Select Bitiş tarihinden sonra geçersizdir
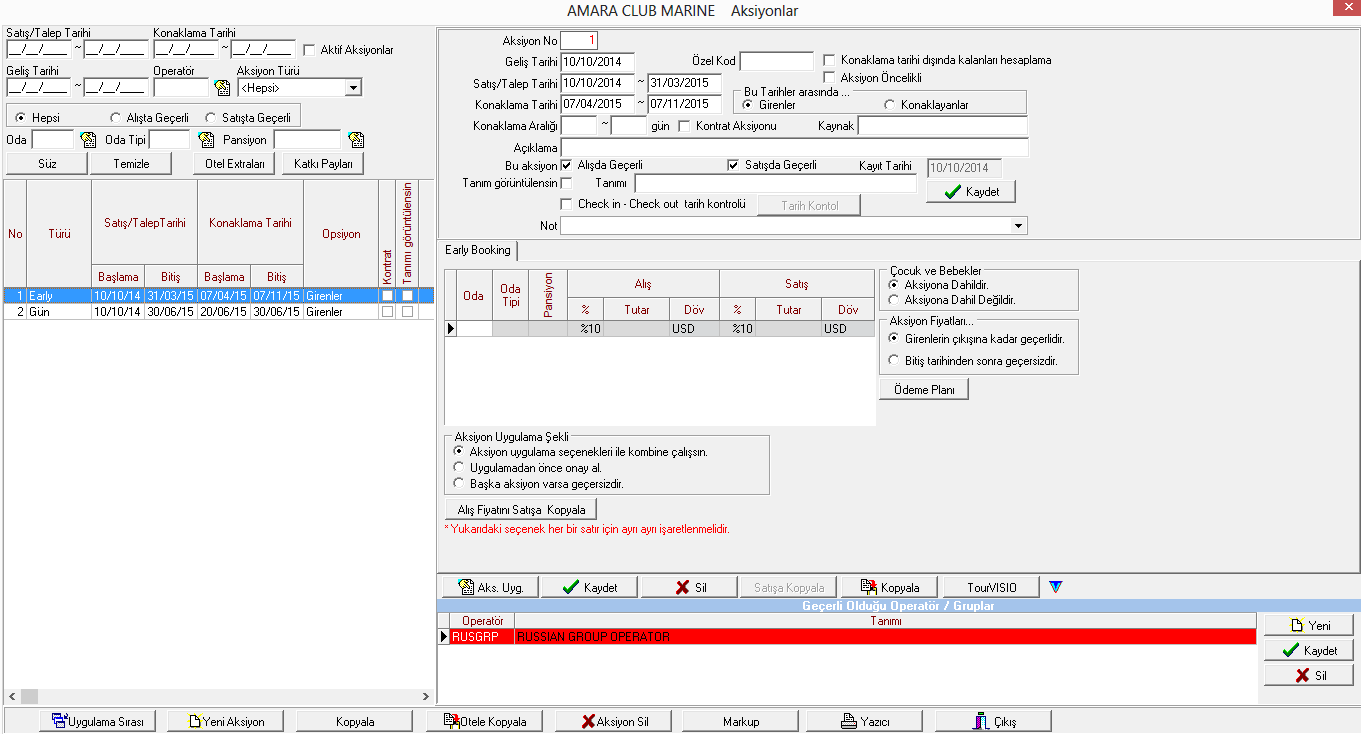This screenshot has height=734, width=1361. coord(895,361)
